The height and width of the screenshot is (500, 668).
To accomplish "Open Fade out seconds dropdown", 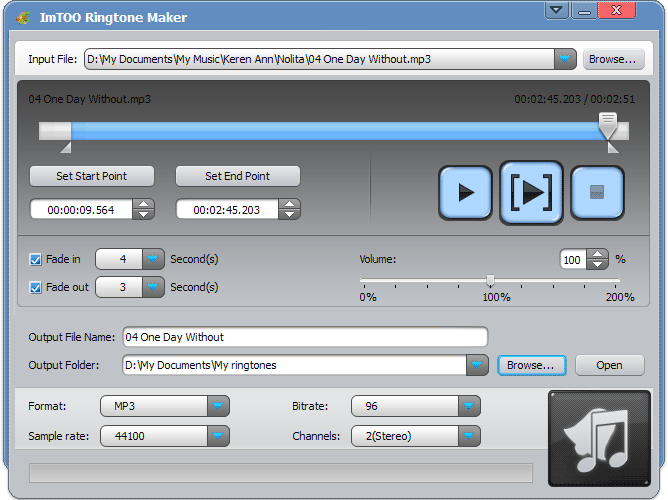I will coord(153,287).
